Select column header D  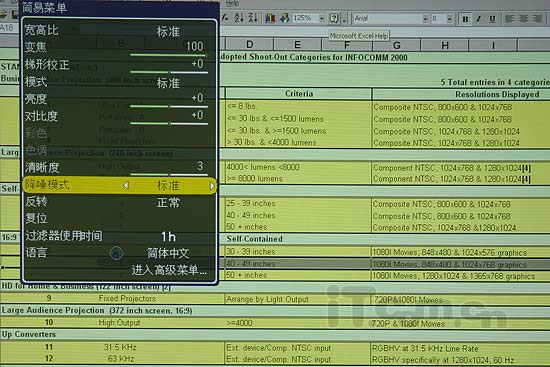[249, 45]
